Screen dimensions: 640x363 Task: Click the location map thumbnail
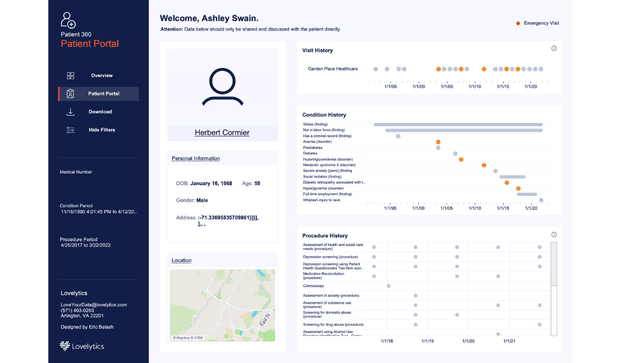[x=222, y=305]
